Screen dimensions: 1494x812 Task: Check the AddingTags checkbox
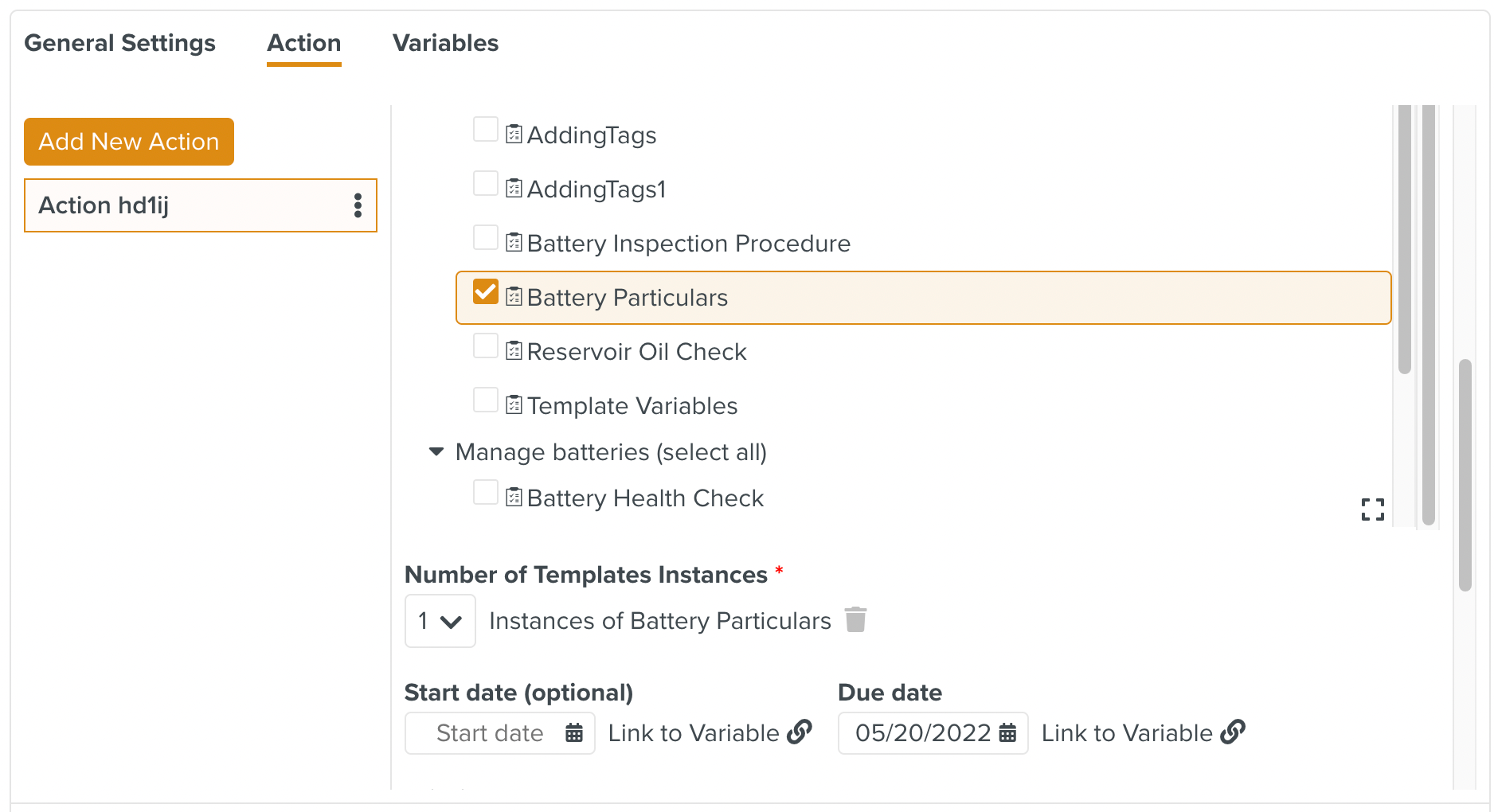(485, 130)
